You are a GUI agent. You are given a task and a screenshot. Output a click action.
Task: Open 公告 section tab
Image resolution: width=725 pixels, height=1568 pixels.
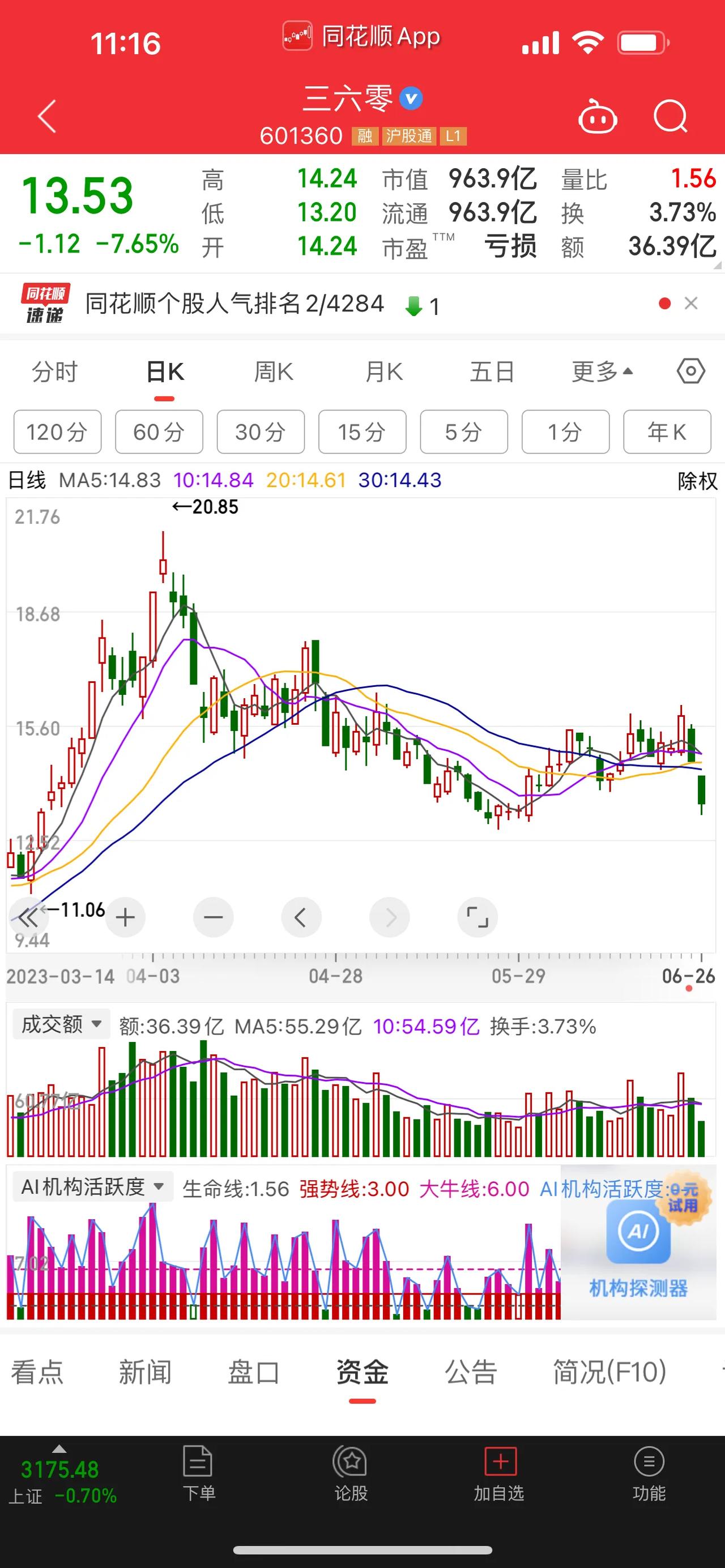(471, 1373)
